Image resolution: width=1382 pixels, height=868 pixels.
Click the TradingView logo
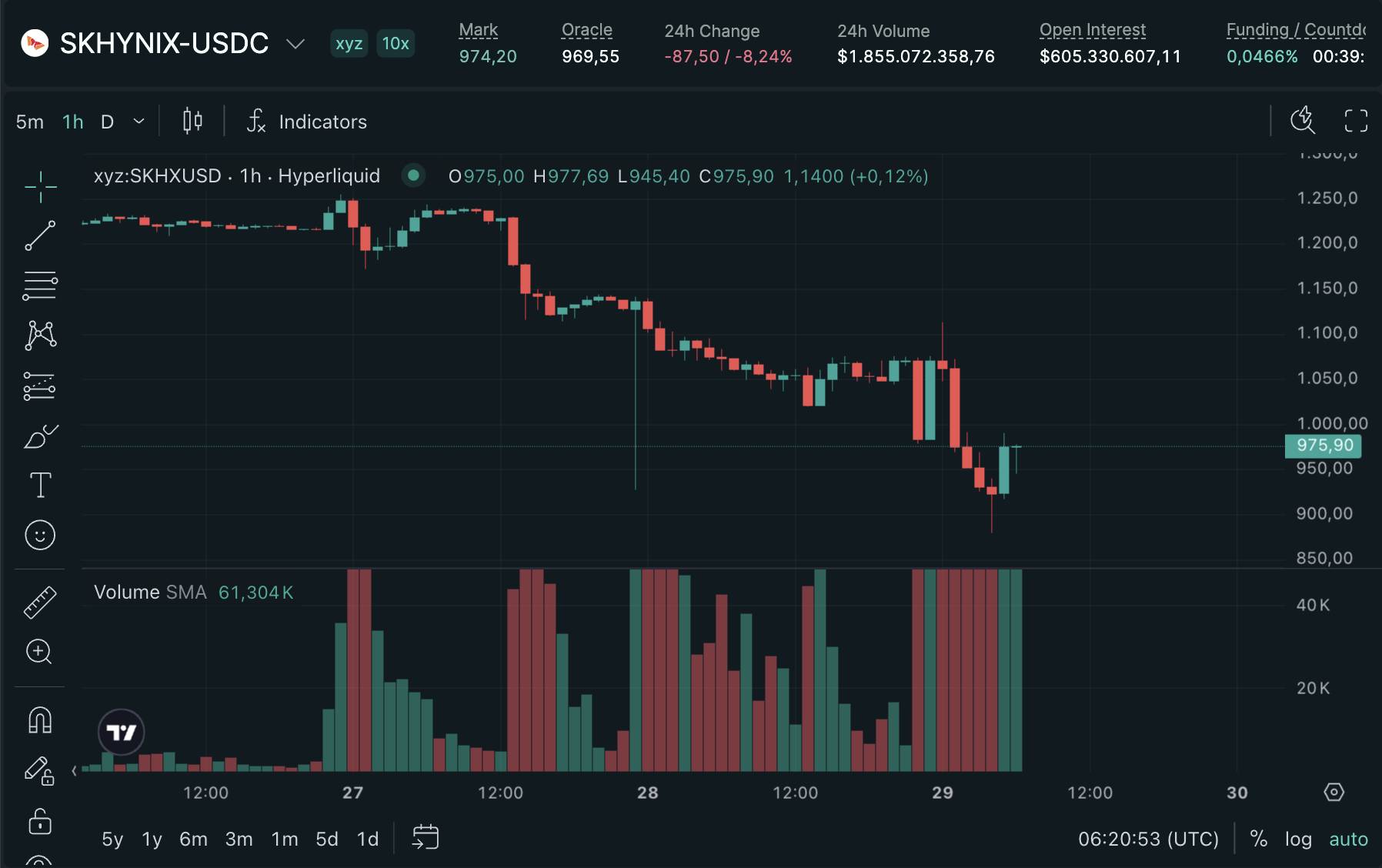[122, 732]
